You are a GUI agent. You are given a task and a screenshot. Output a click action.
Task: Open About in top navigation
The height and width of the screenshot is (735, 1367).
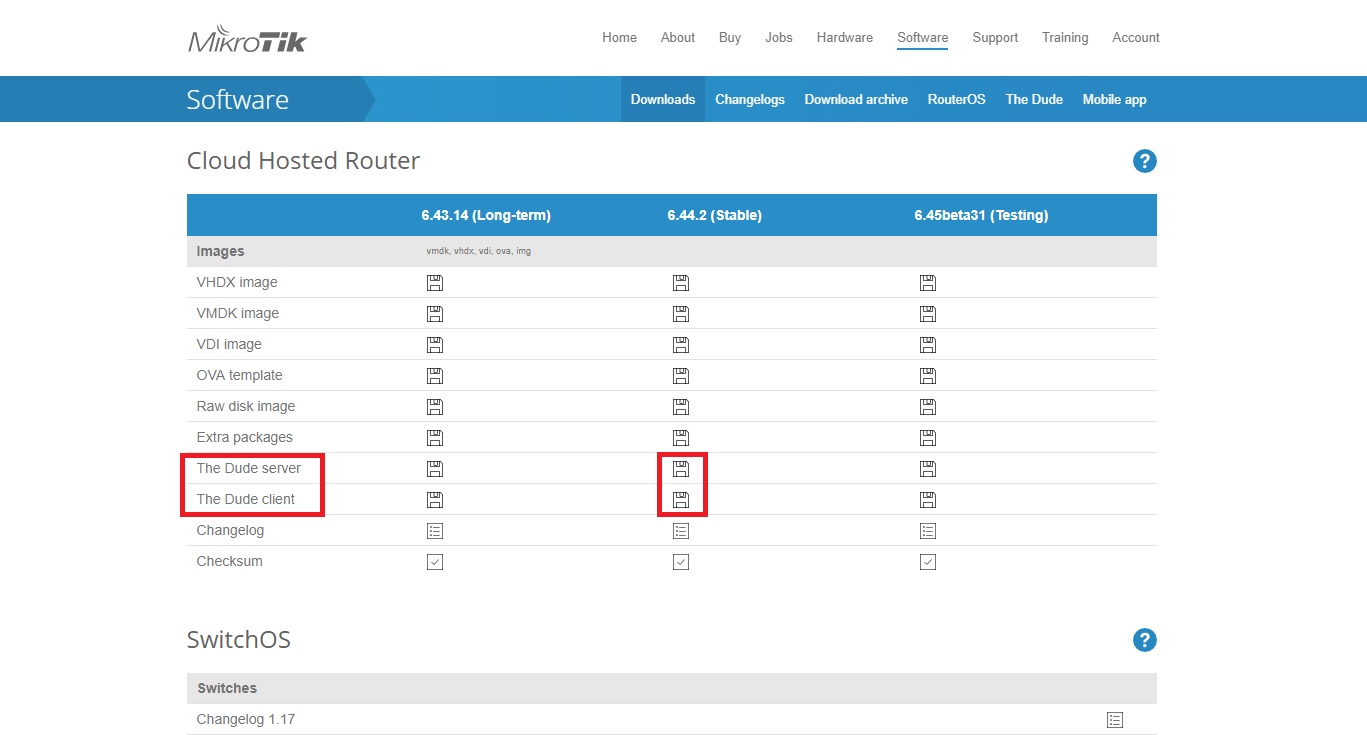pos(678,37)
